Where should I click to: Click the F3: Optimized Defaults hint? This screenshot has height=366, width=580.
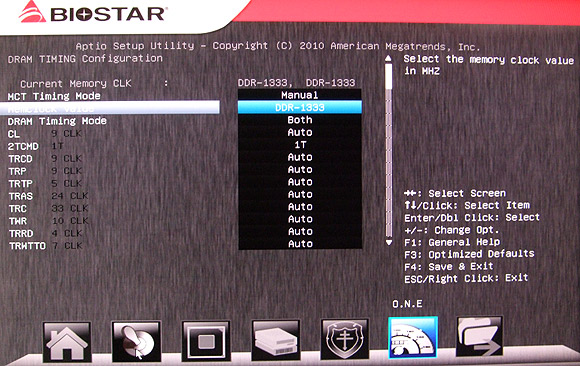coord(469,254)
